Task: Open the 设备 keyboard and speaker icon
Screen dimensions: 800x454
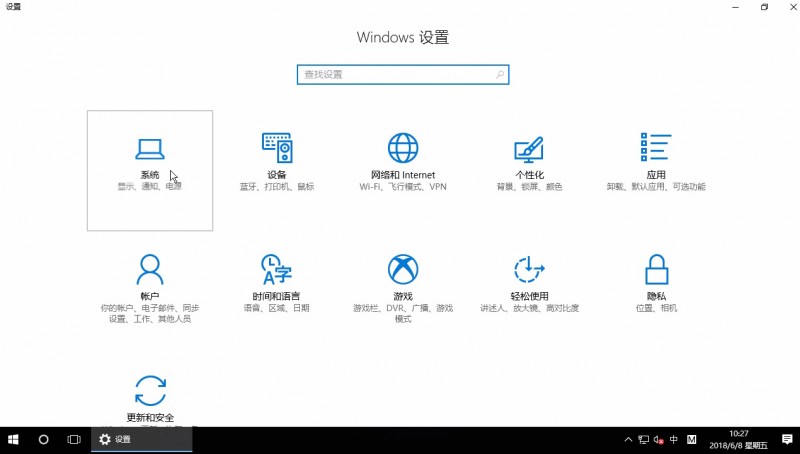Action: coord(277,148)
